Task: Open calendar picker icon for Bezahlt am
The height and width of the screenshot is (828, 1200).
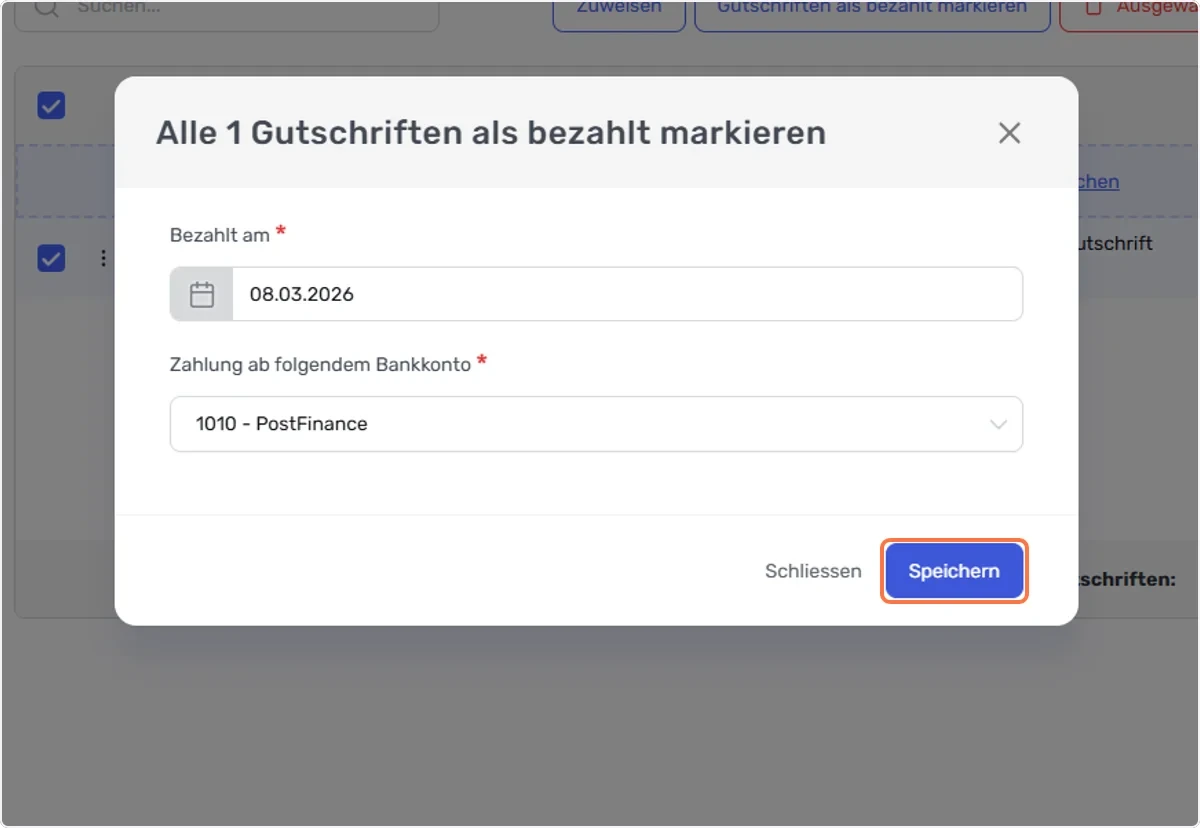Action: coord(202,294)
